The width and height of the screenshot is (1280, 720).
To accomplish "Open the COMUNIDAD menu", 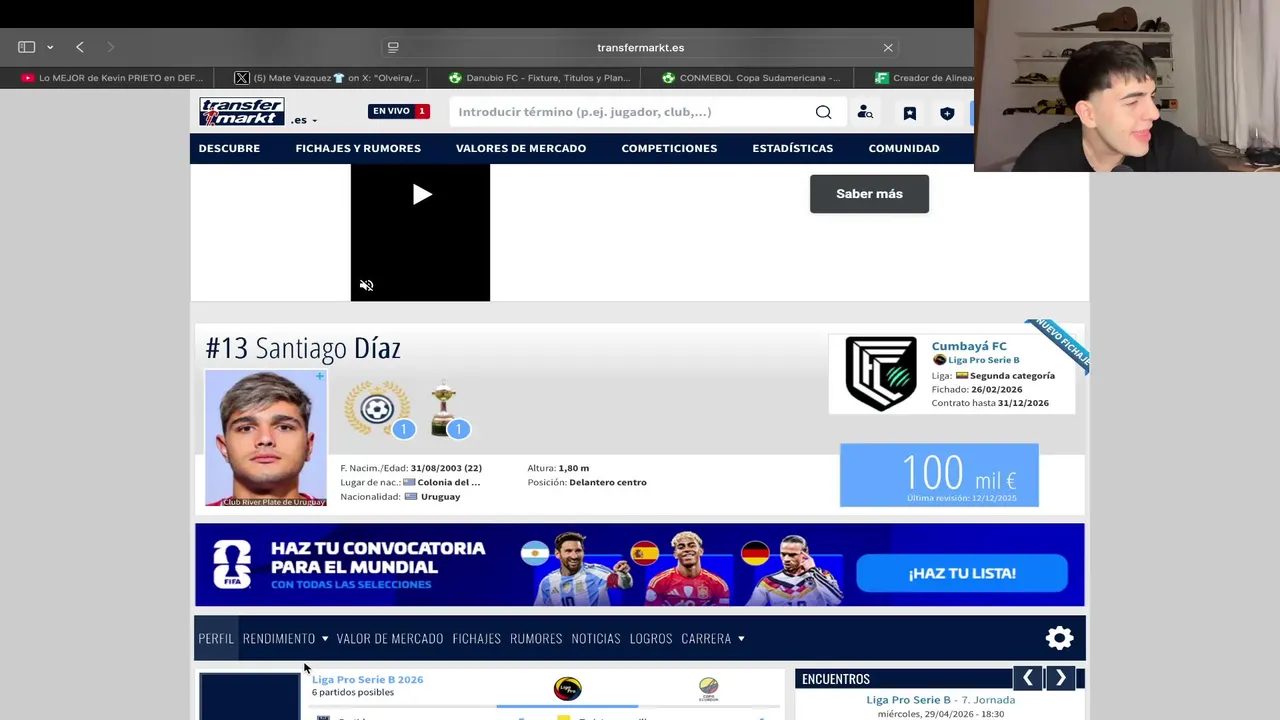I will tap(904, 148).
